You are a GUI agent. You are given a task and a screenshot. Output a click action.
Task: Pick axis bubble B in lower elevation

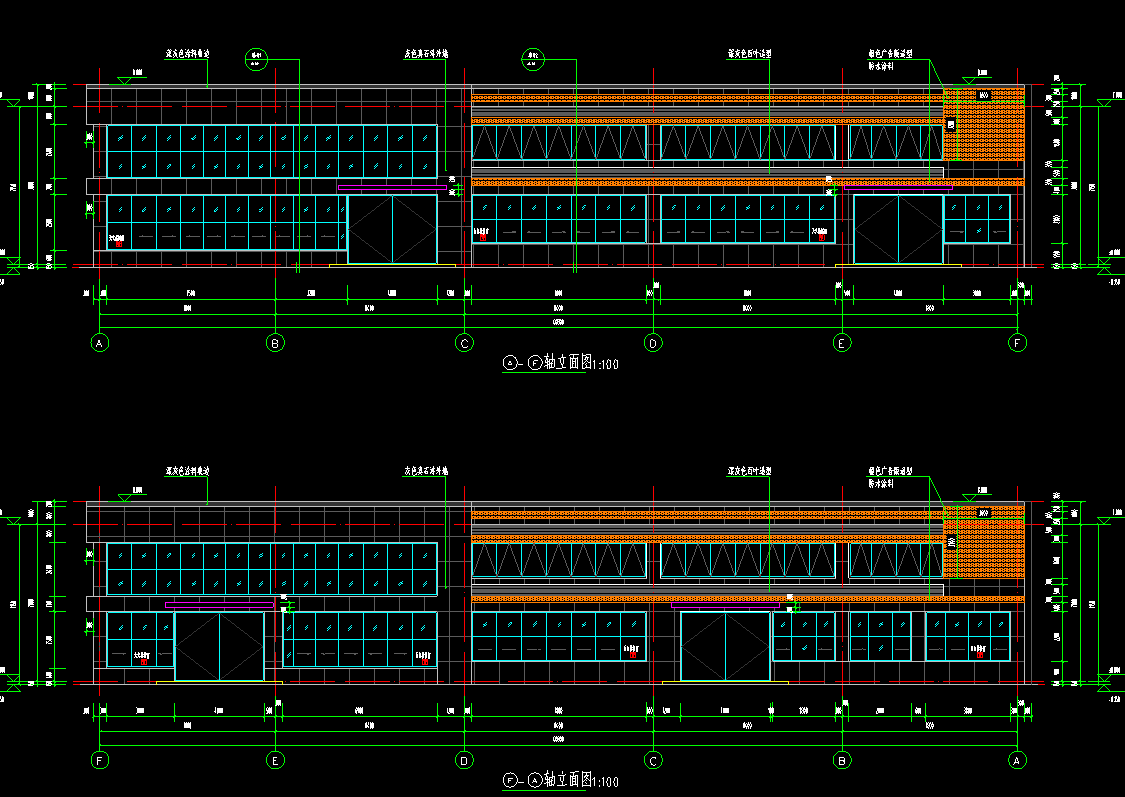[843, 760]
